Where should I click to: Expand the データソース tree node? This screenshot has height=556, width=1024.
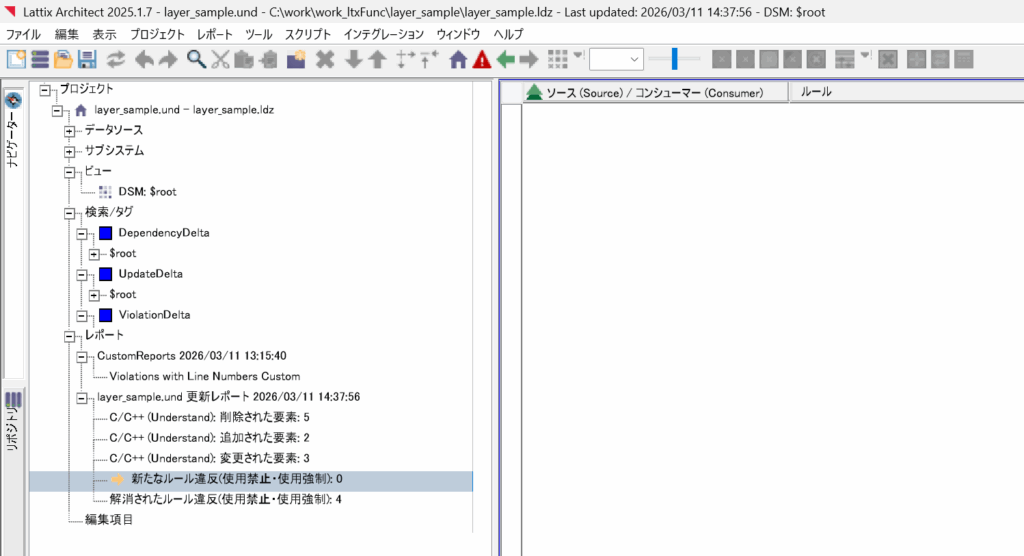coord(70,131)
